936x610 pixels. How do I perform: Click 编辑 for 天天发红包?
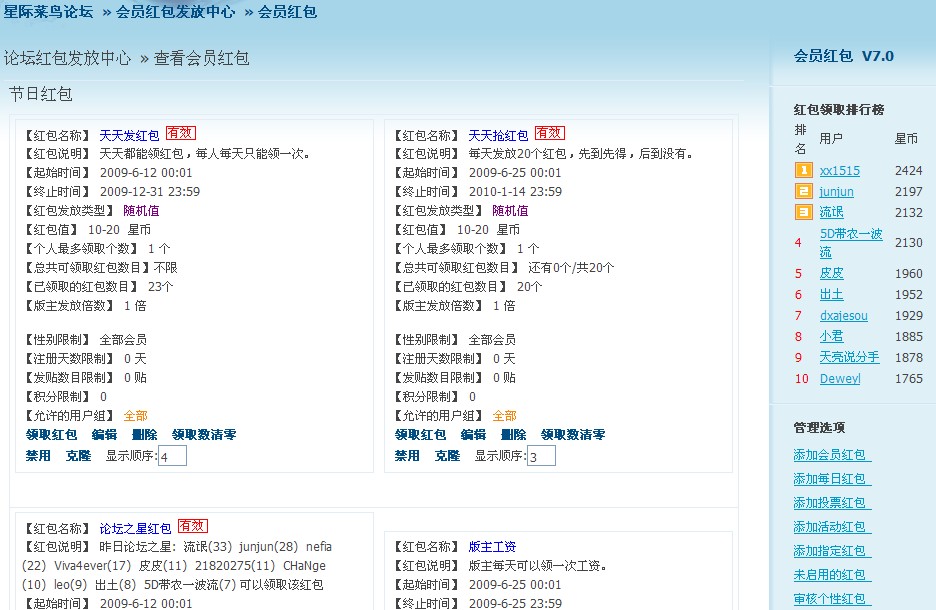tap(104, 435)
